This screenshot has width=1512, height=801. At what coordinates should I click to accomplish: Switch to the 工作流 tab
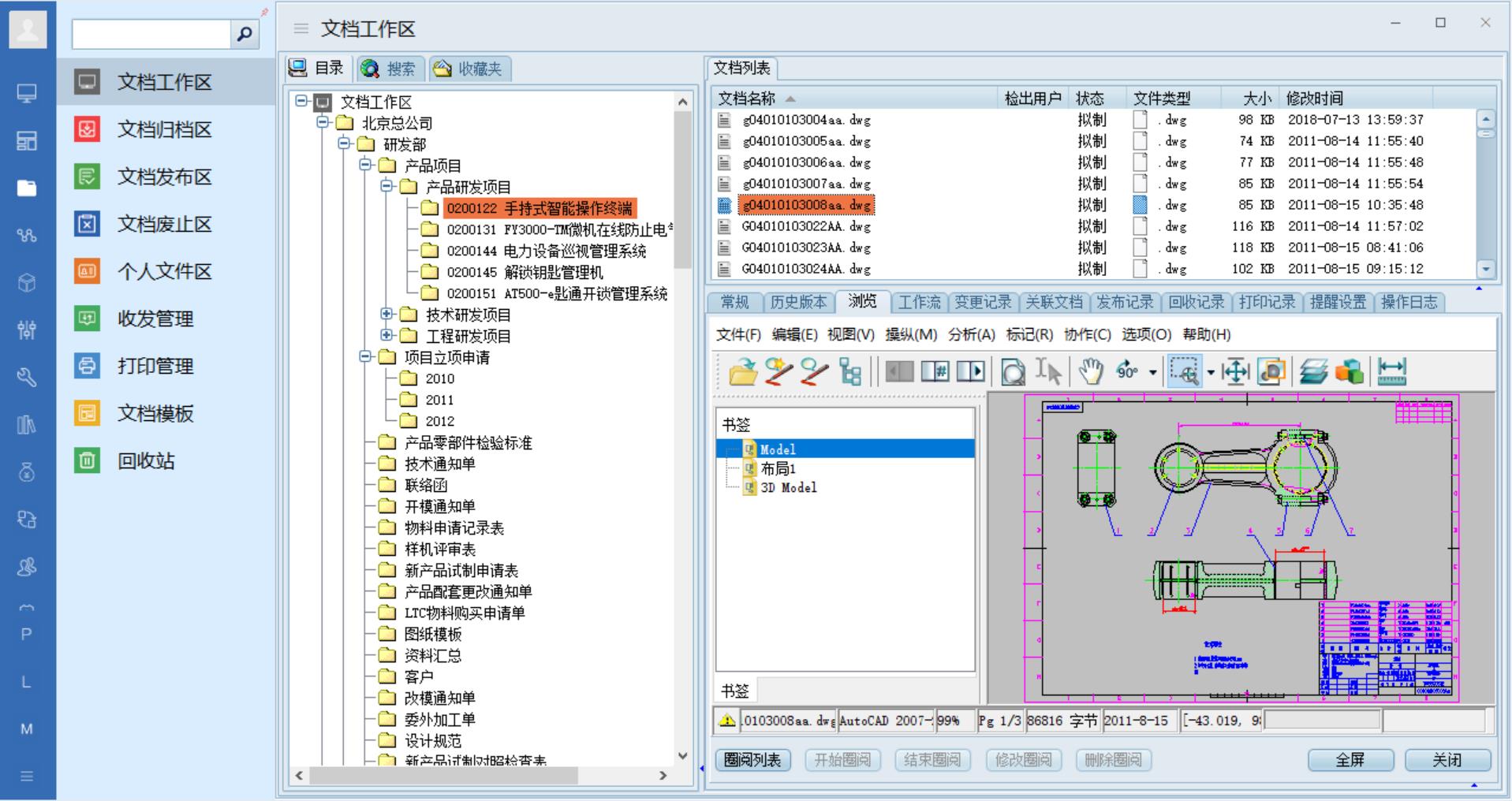coord(919,302)
